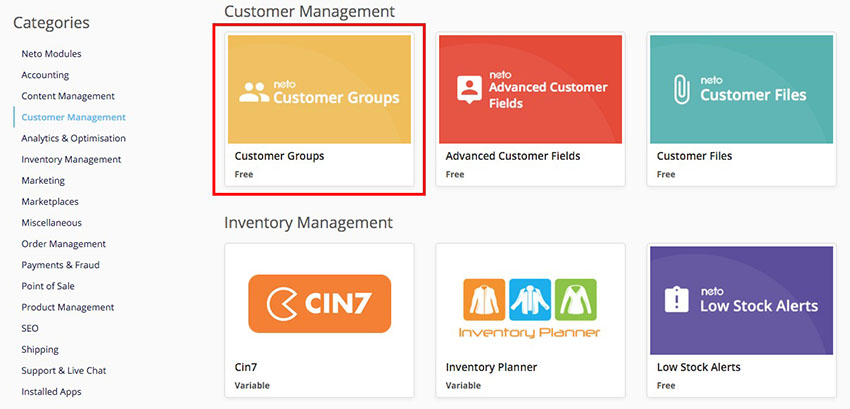
Task: Select Marketing category
Action: pyautogui.click(x=43, y=181)
